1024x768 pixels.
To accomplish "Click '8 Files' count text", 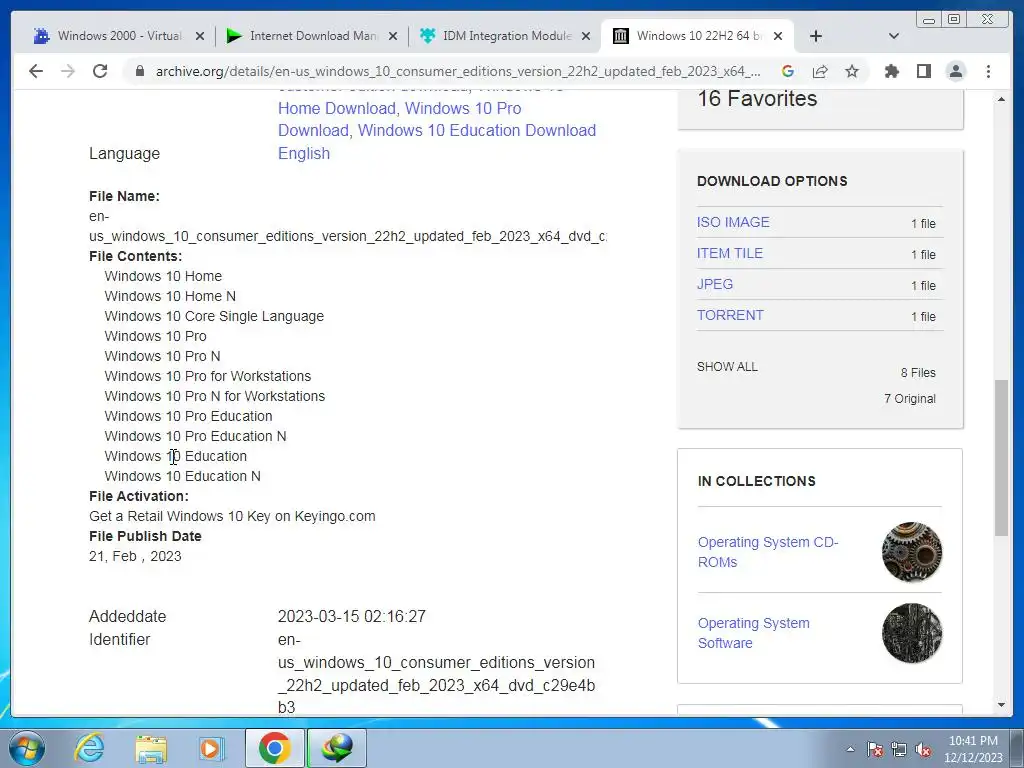I will pyautogui.click(x=918, y=373).
